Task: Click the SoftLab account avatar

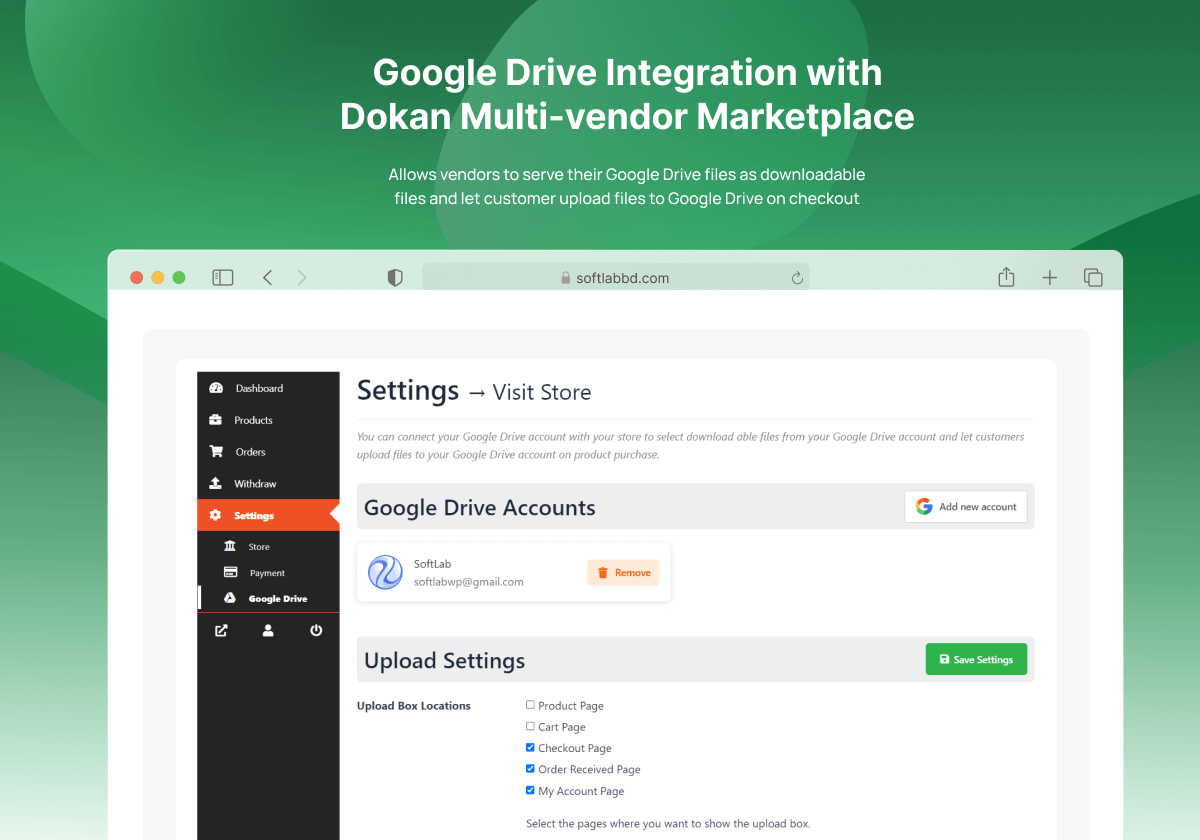Action: coord(385,572)
